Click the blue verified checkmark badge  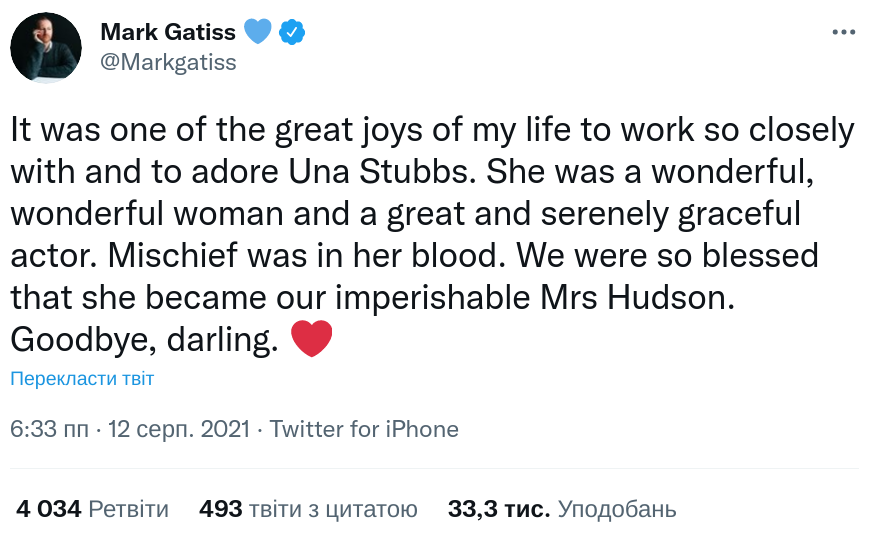point(291,32)
